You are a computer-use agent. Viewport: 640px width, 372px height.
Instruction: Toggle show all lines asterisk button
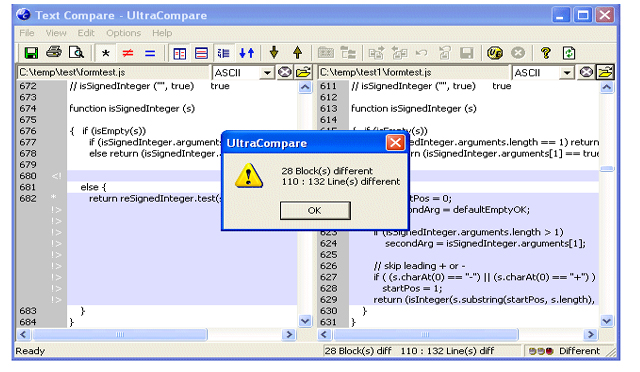105,53
